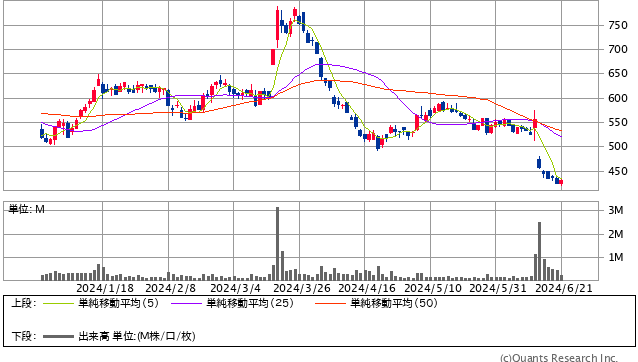Screen dimensions: 638x362
Task: Click the red 50-day moving average legend line
Action: [x=330, y=303]
